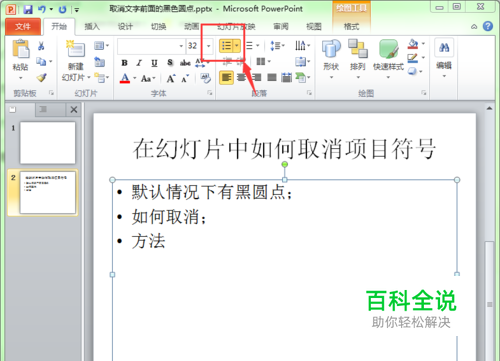Switch to the 切换 Transitions tab
This screenshot has width=500, height=361.
159,26
